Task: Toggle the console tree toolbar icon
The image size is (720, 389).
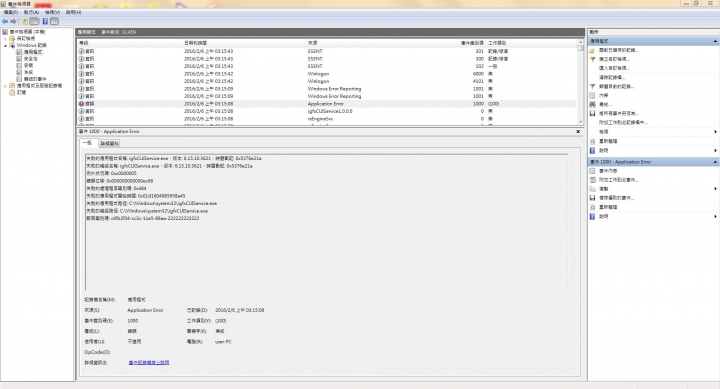Action: point(34,22)
